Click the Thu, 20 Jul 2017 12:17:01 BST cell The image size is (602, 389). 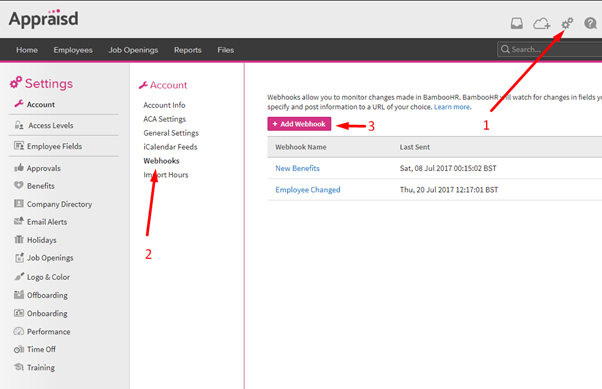[x=449, y=190]
